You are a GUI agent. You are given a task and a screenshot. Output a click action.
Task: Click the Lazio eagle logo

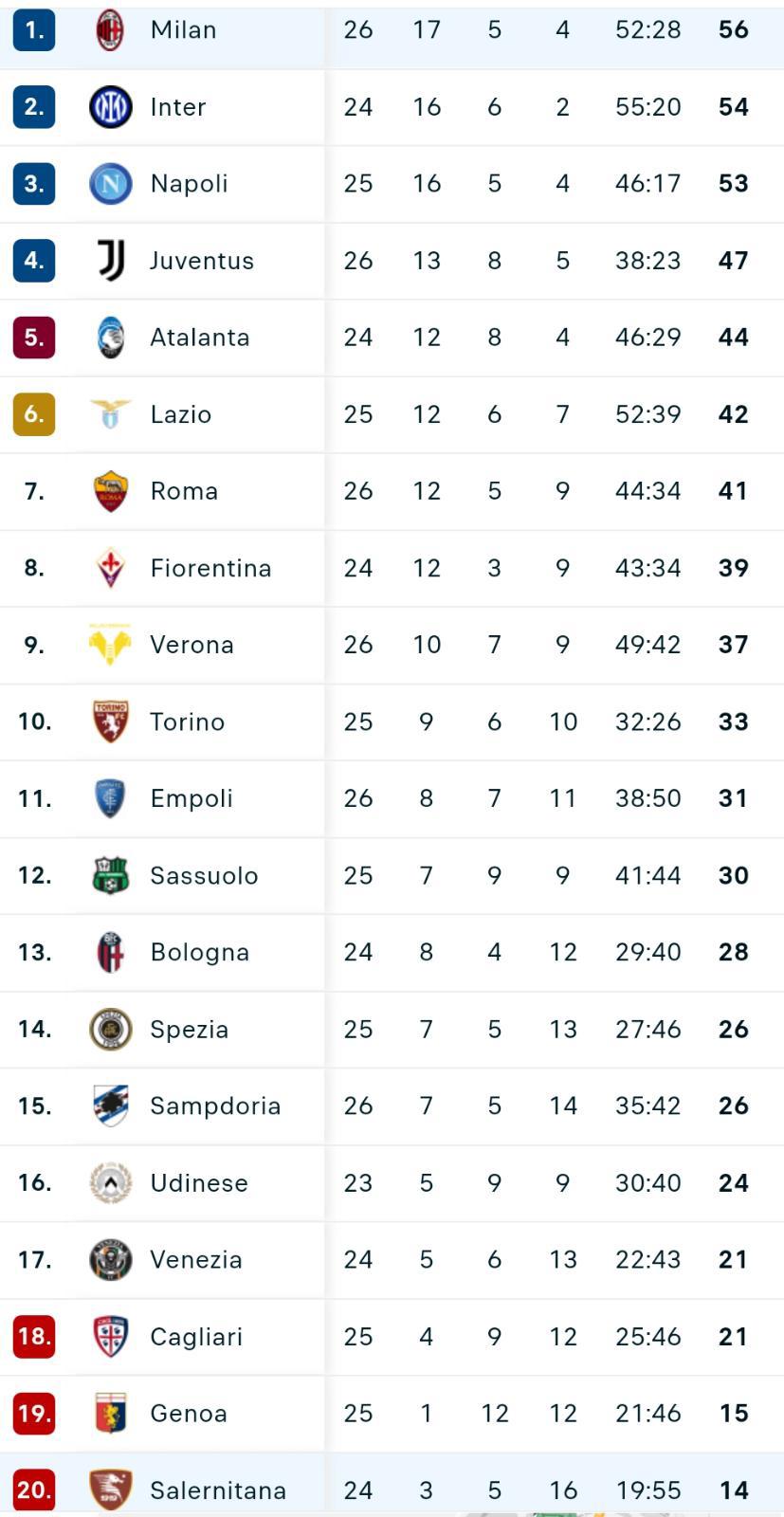[x=110, y=414]
